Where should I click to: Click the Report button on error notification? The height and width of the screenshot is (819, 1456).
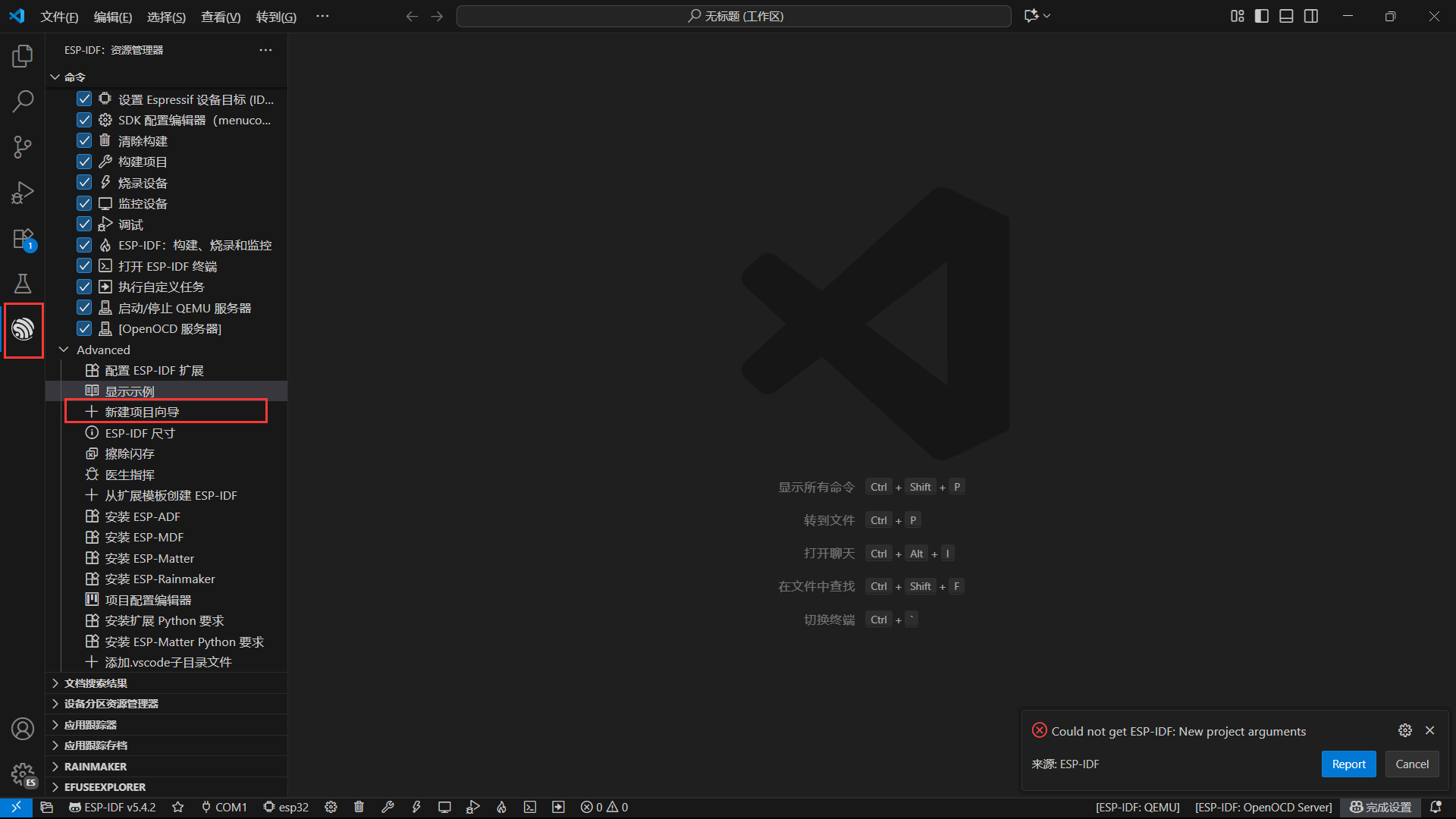tap(1348, 764)
